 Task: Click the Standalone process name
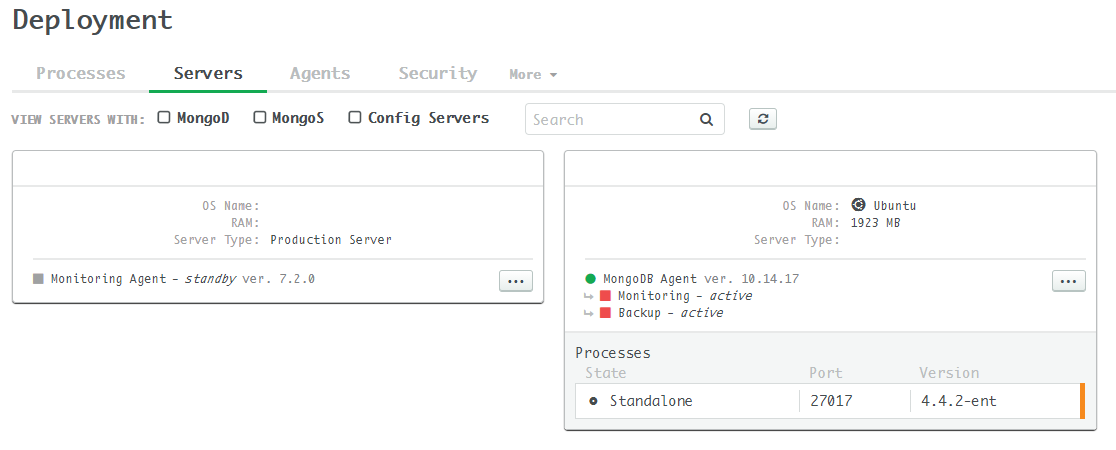pos(651,402)
